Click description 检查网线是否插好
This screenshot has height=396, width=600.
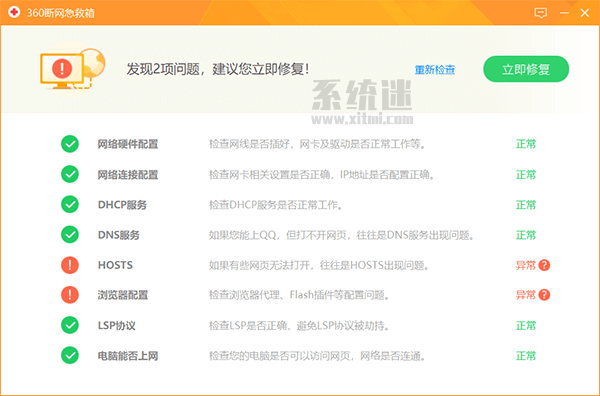point(317,144)
